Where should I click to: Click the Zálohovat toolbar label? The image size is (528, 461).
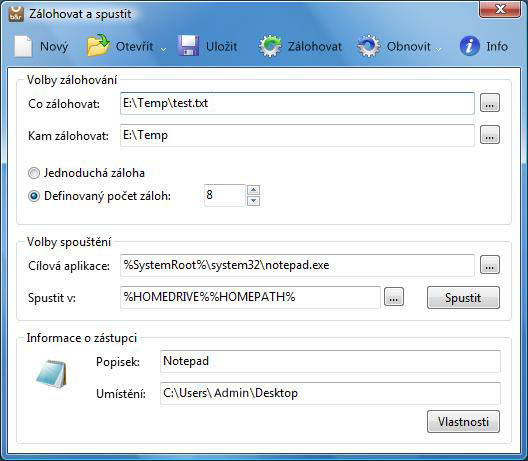coord(315,46)
